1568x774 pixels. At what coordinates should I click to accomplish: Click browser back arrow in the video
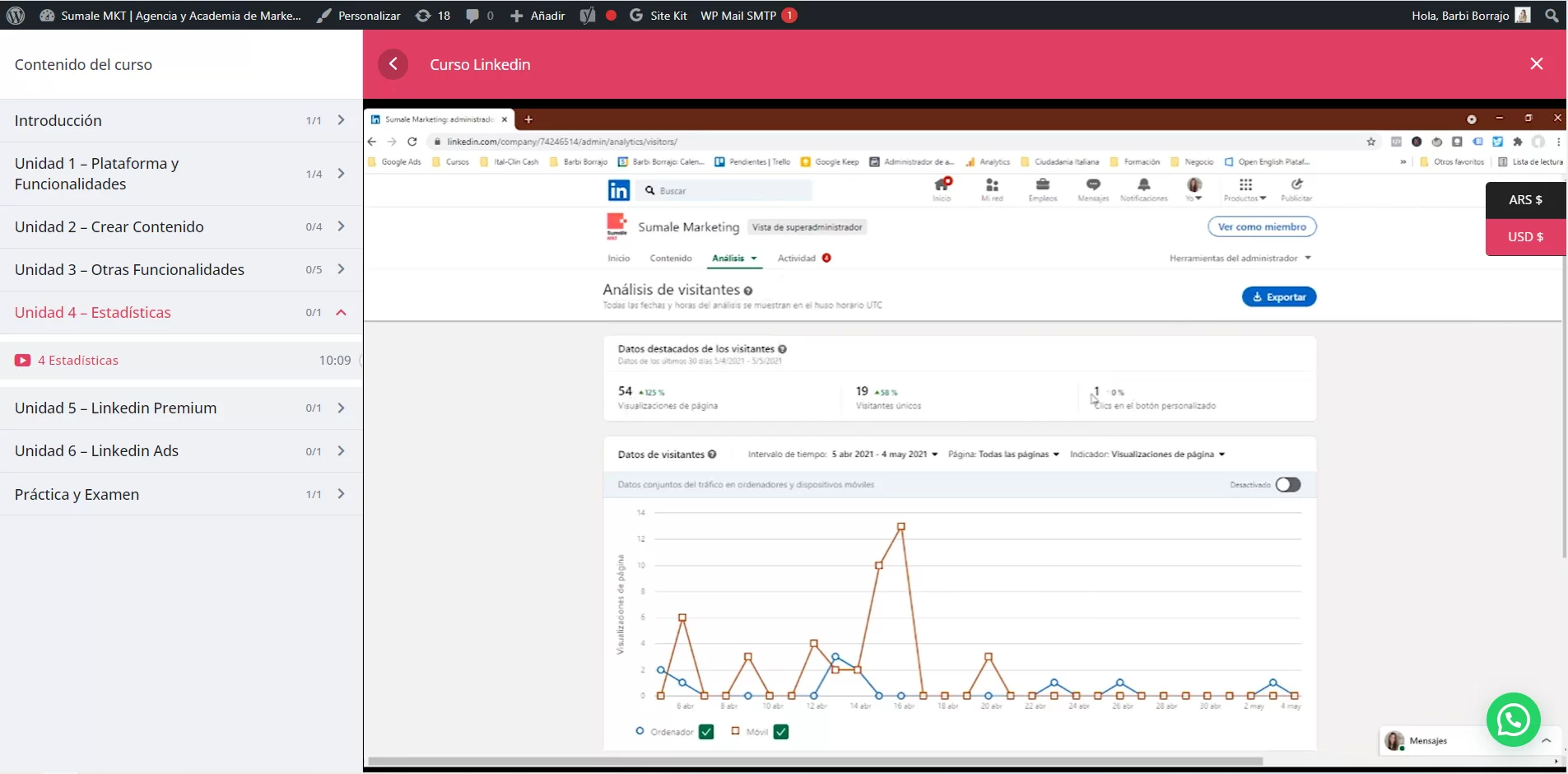click(372, 142)
